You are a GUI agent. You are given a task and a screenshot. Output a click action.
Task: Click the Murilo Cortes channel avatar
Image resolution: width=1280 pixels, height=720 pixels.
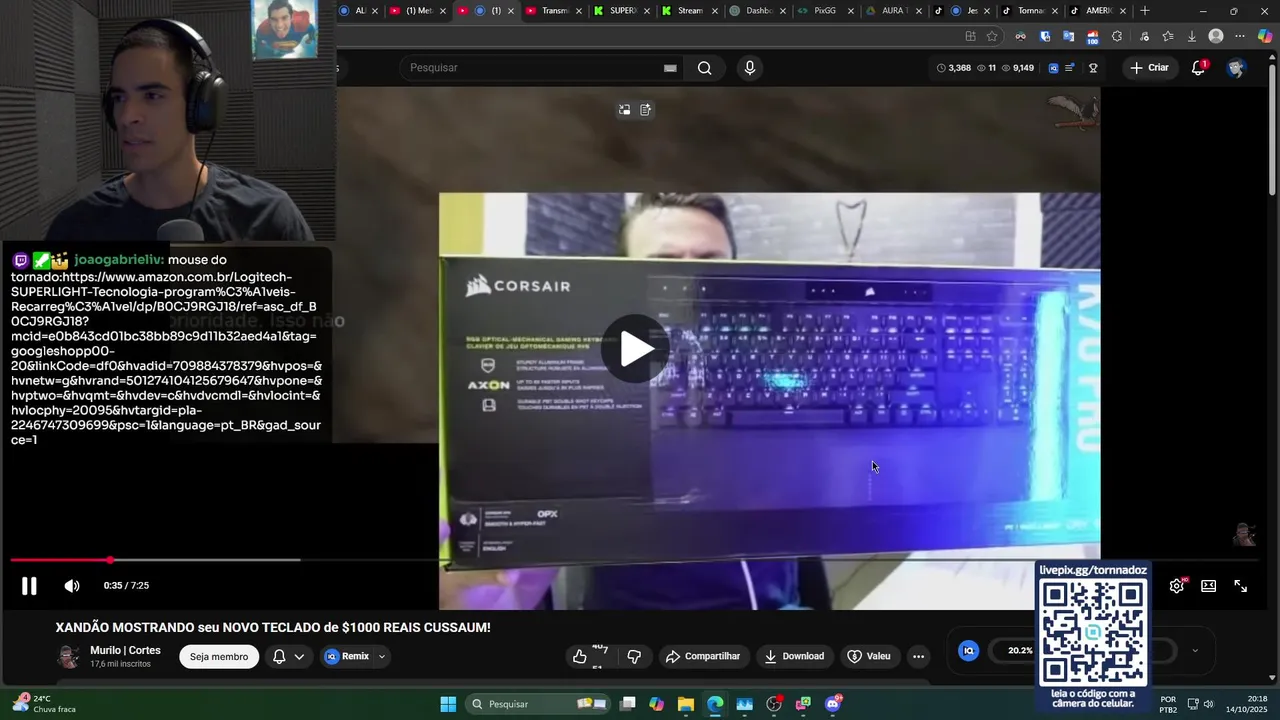pos(68,657)
